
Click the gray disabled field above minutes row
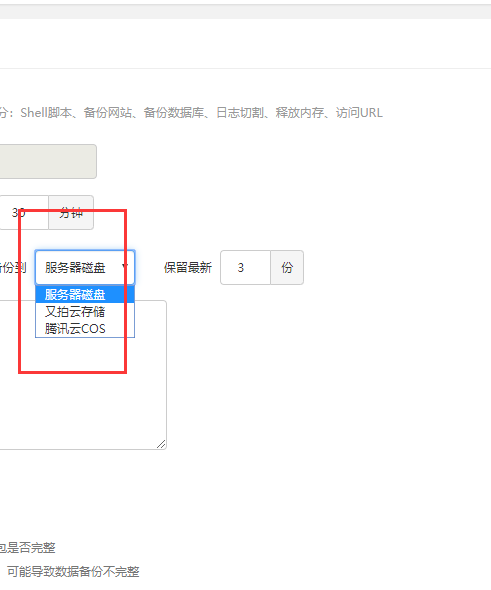point(48,161)
